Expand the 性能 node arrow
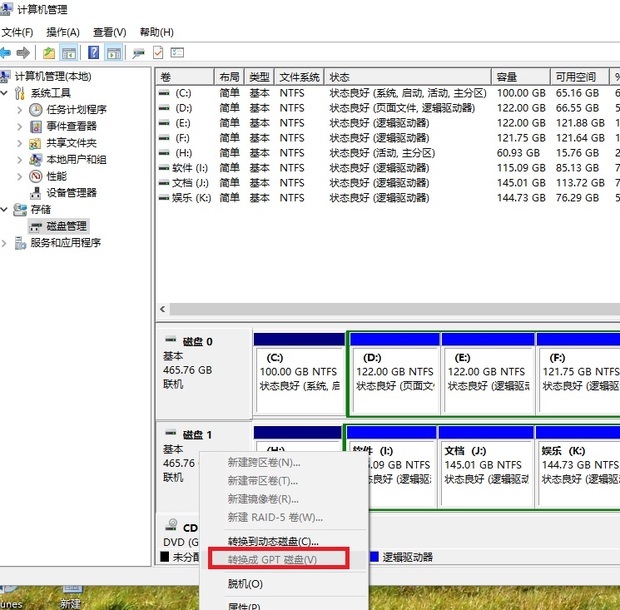 tap(19, 176)
